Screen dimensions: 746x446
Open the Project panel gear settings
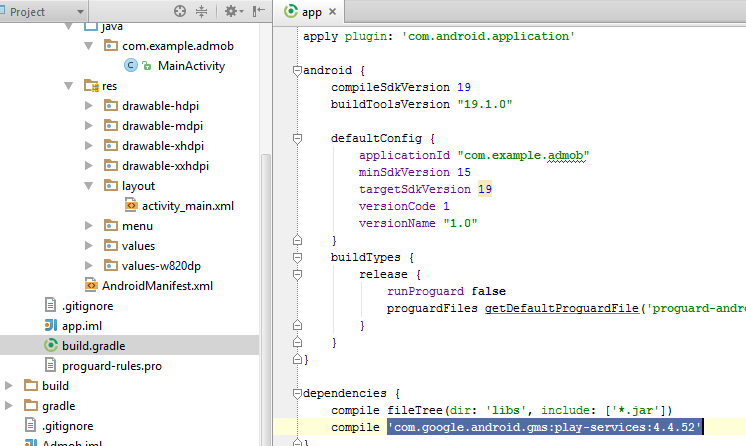[x=230, y=11]
